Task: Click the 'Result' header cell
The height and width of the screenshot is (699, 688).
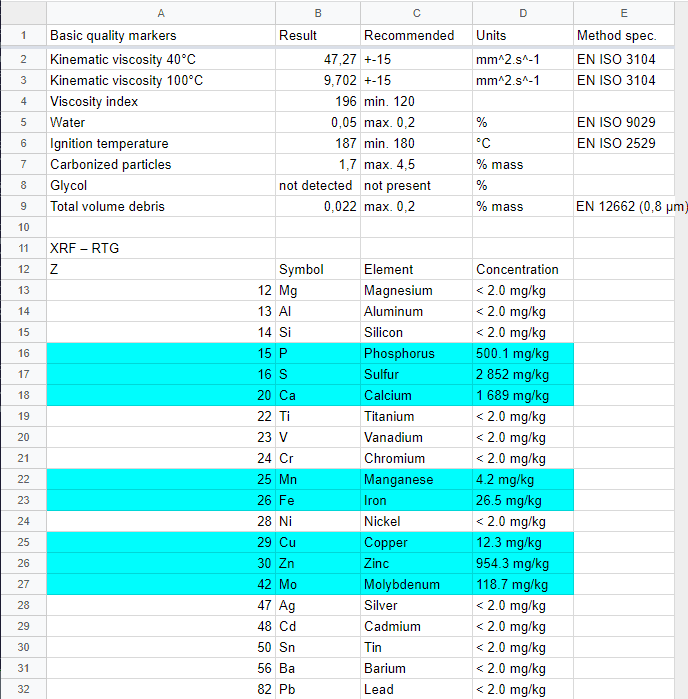Action: tap(318, 35)
